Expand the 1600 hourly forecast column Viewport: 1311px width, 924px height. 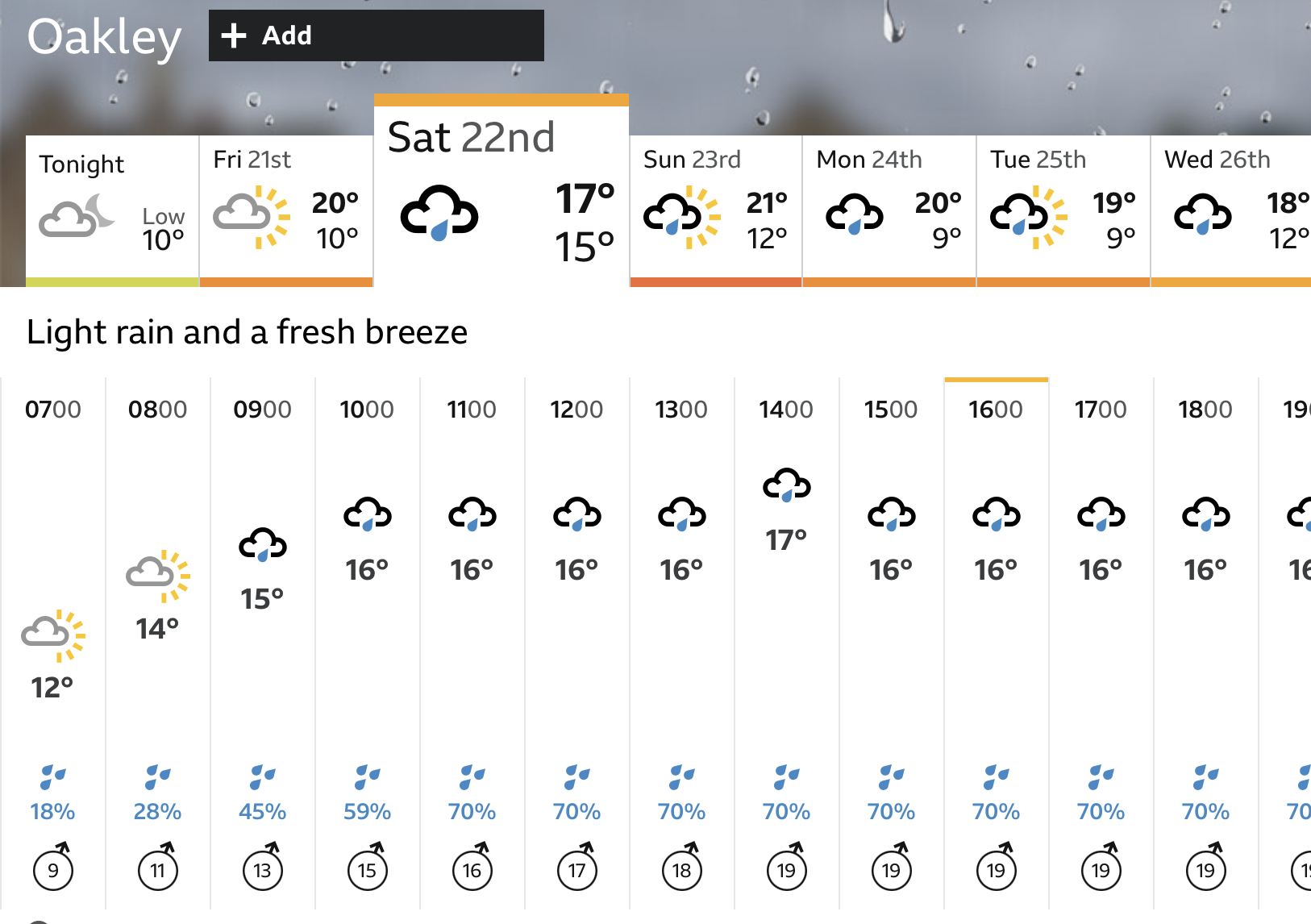997,643
